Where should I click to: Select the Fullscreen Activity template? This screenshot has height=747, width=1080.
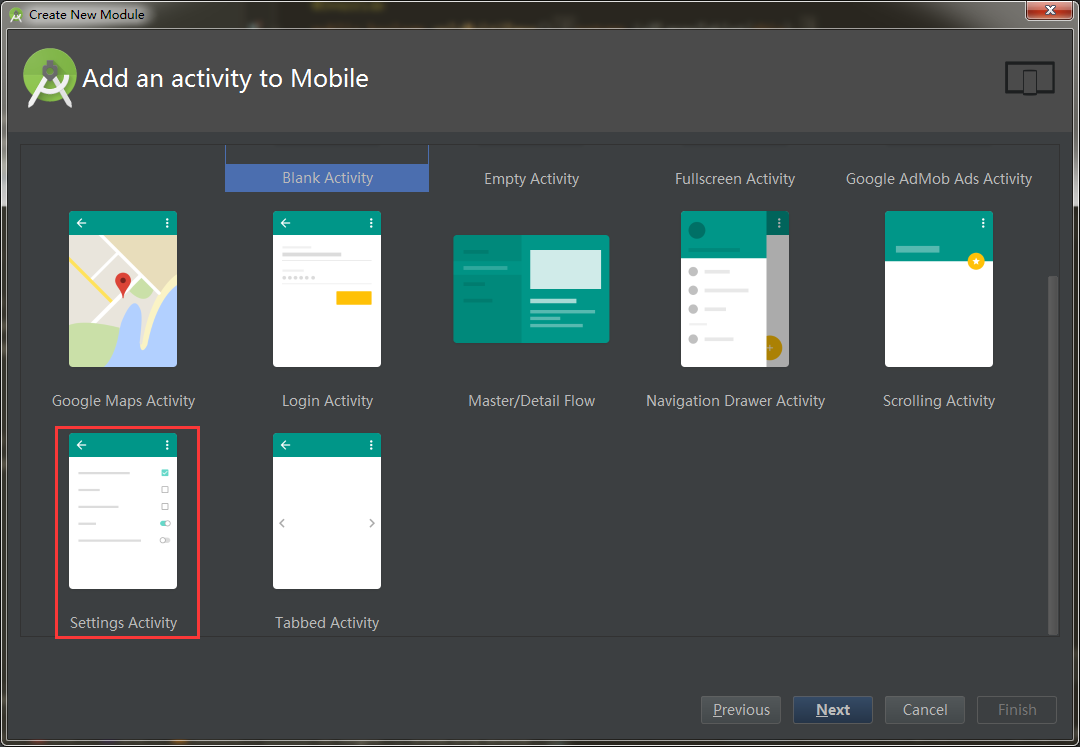tap(735, 178)
